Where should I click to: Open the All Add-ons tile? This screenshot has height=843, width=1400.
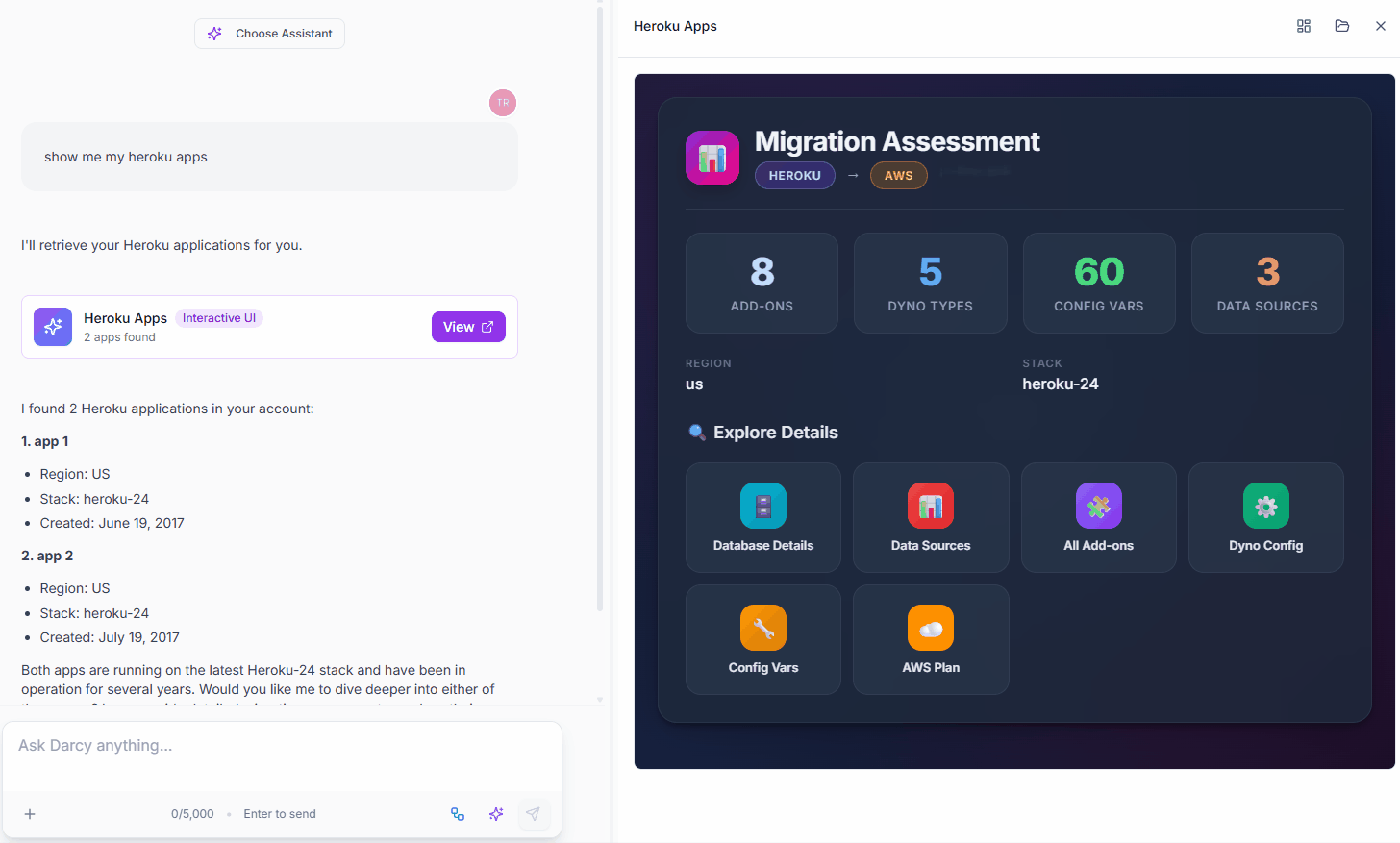[x=1098, y=517]
